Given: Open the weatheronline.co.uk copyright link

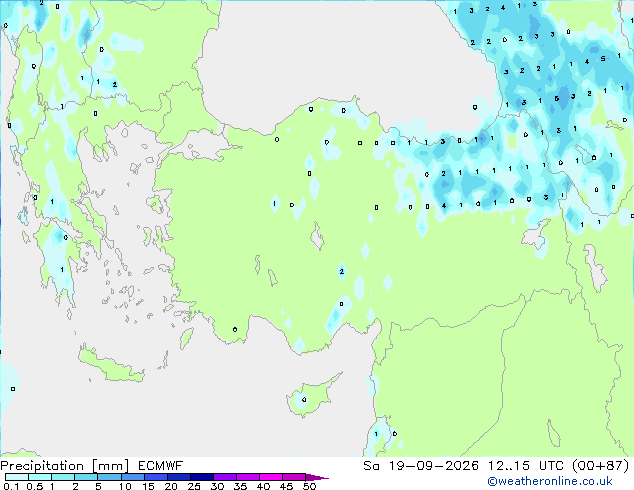Looking at the screenshot, I should (x=550, y=481).
